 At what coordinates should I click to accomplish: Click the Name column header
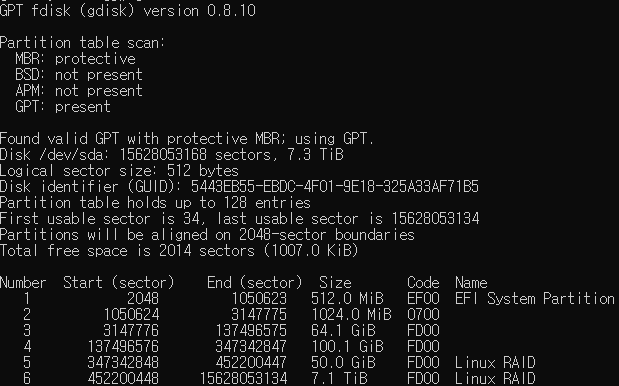[x=471, y=283]
